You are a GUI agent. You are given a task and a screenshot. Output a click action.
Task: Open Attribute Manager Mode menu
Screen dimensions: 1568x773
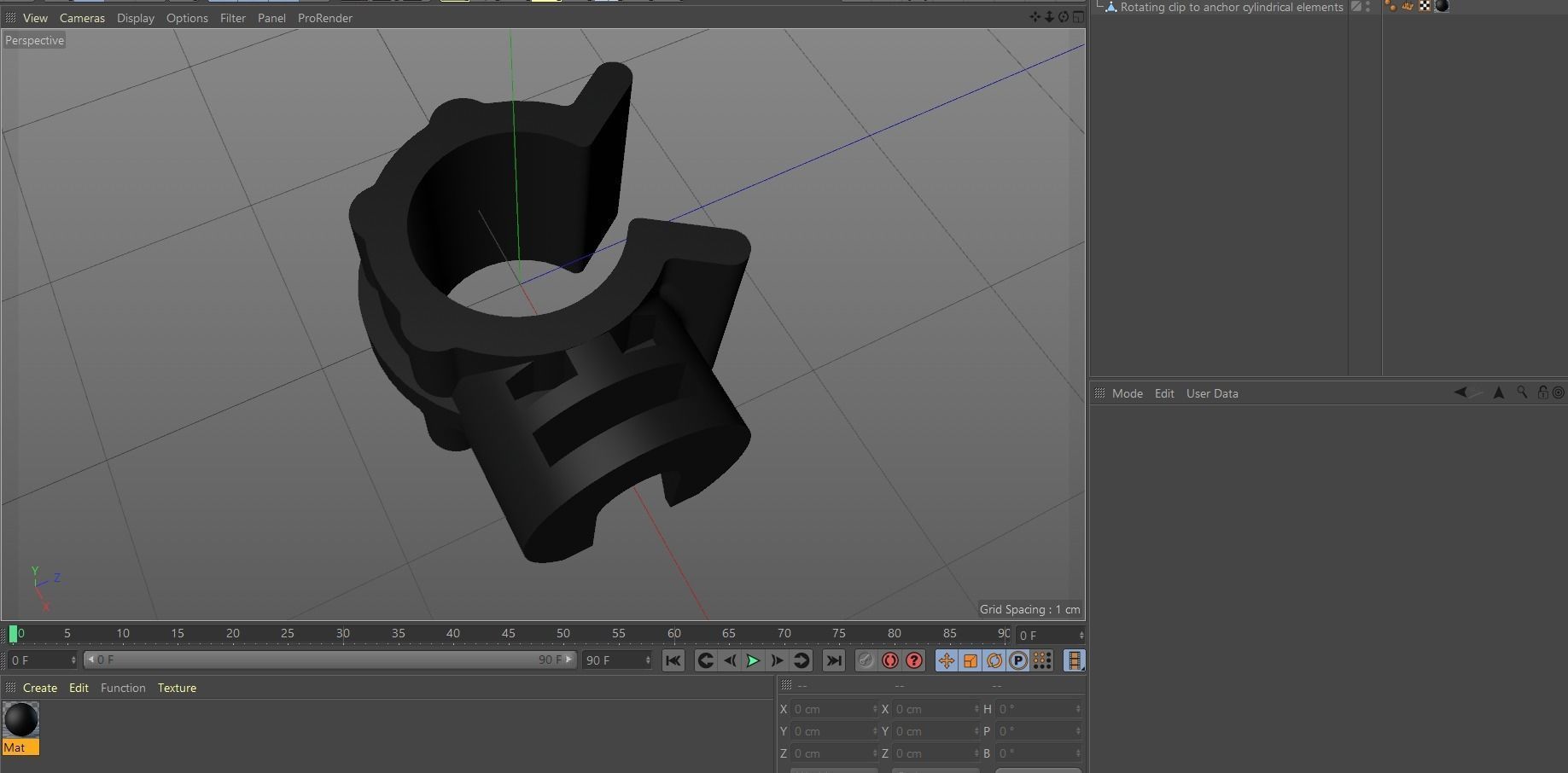pyautogui.click(x=1127, y=393)
